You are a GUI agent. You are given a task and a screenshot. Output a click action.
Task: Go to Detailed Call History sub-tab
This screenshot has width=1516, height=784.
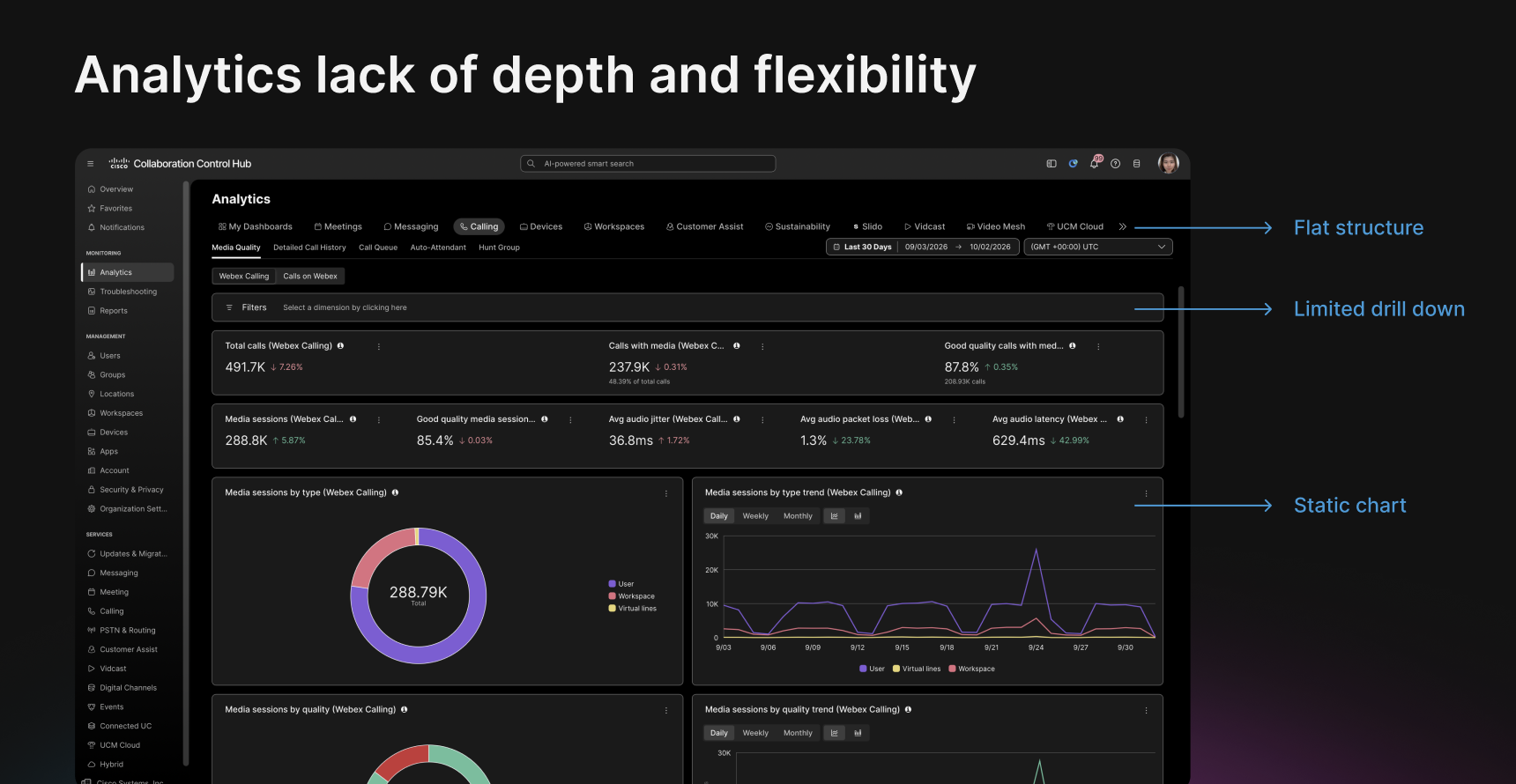[309, 248]
